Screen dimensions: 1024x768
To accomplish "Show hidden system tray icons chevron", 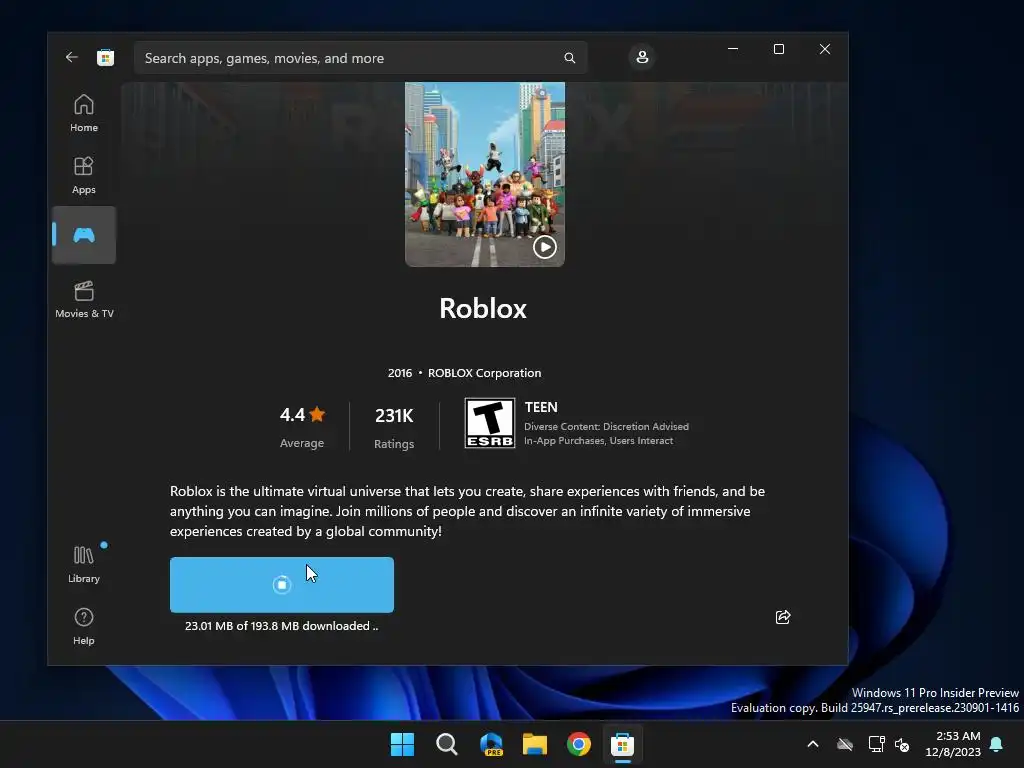I will point(813,744).
